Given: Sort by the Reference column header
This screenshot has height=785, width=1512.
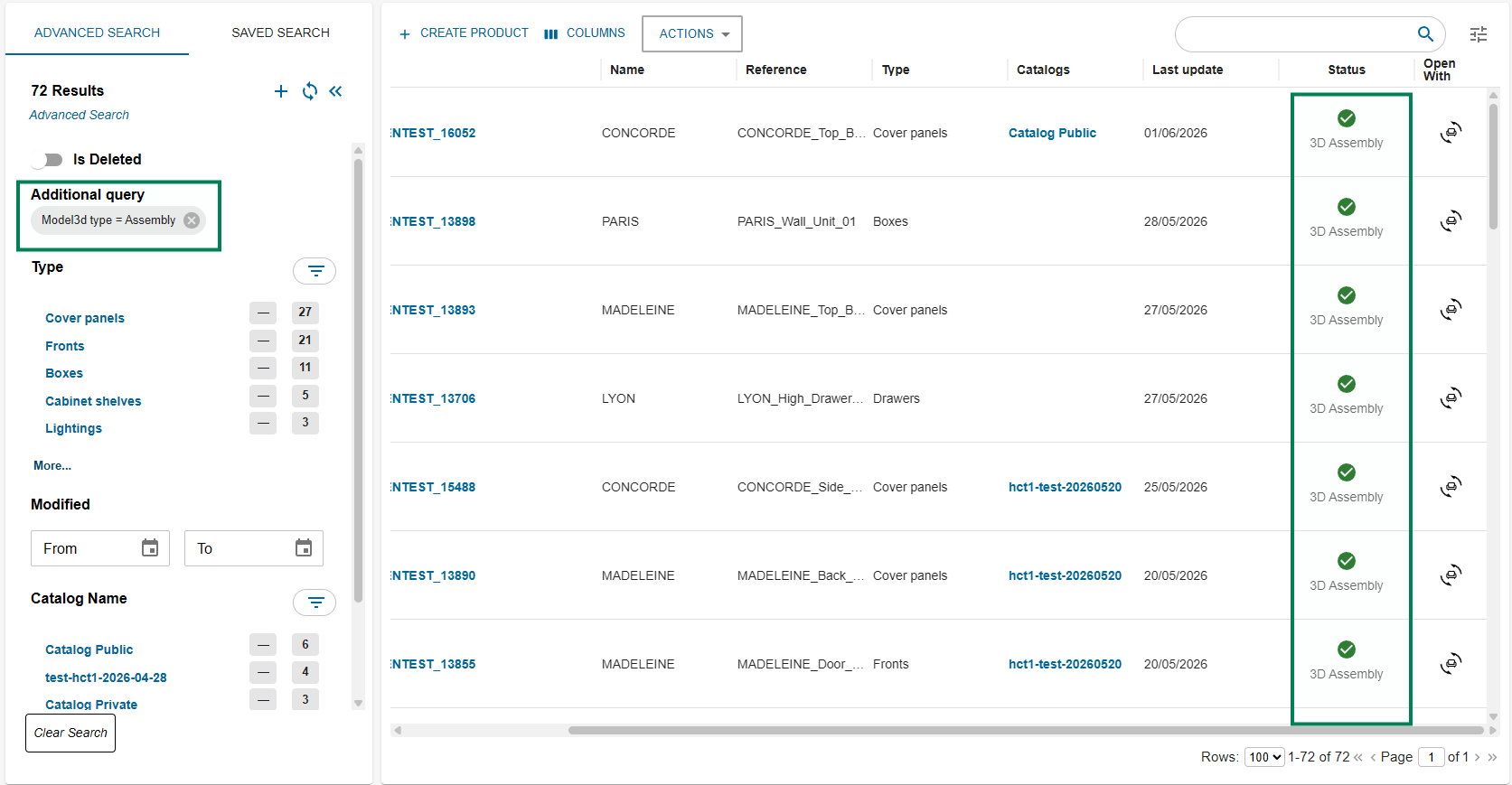Looking at the screenshot, I should (x=776, y=70).
